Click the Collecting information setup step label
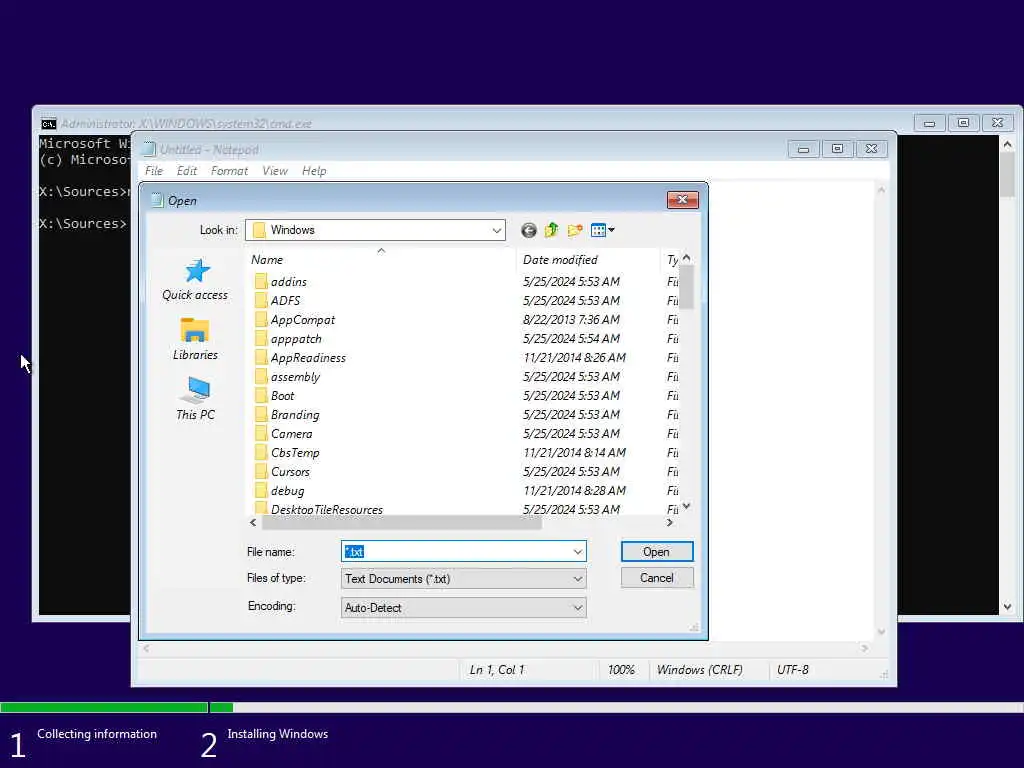The height and width of the screenshot is (768, 1024). coord(97,733)
